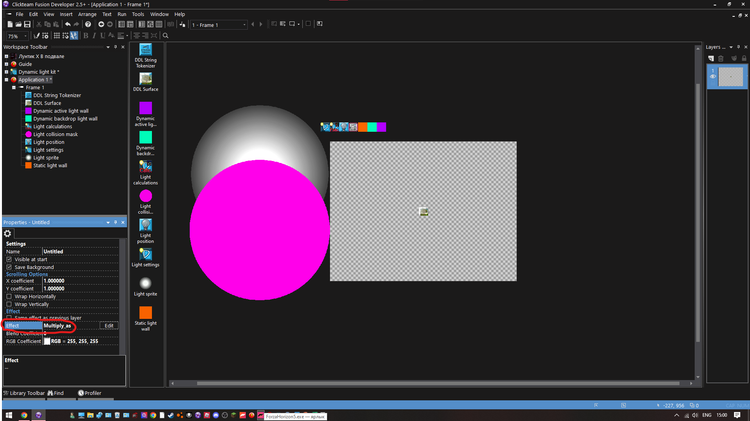Select DDL Surface object in object bar
This screenshot has width=750, height=421.
[145, 82]
